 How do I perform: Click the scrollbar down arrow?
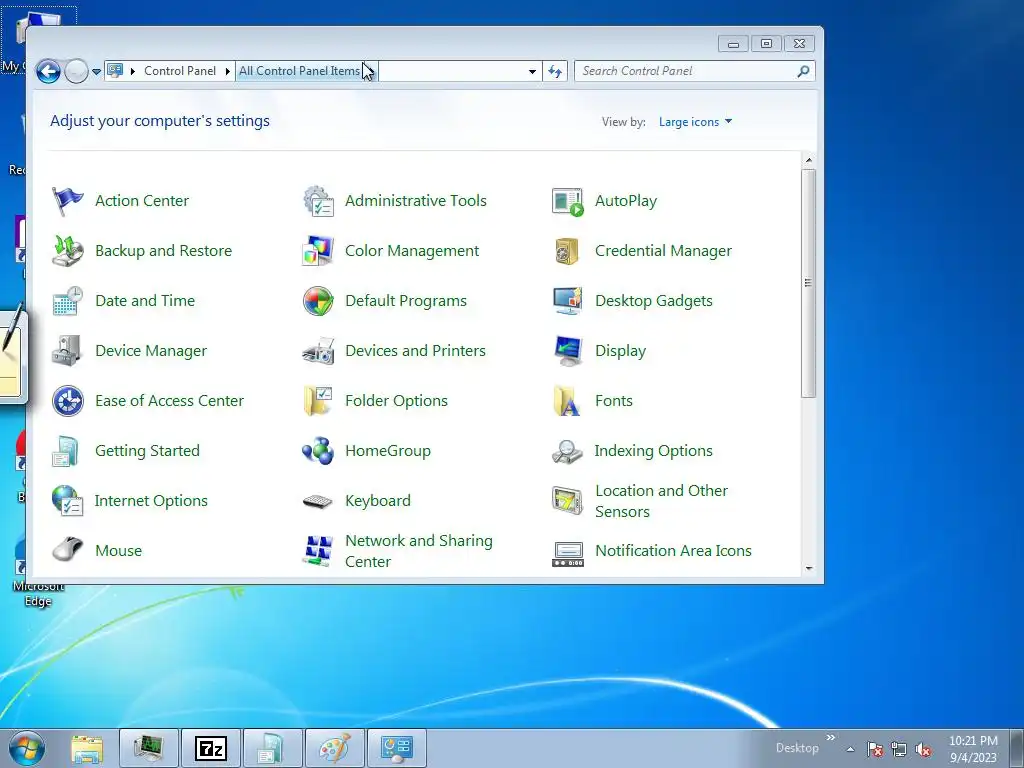click(808, 569)
